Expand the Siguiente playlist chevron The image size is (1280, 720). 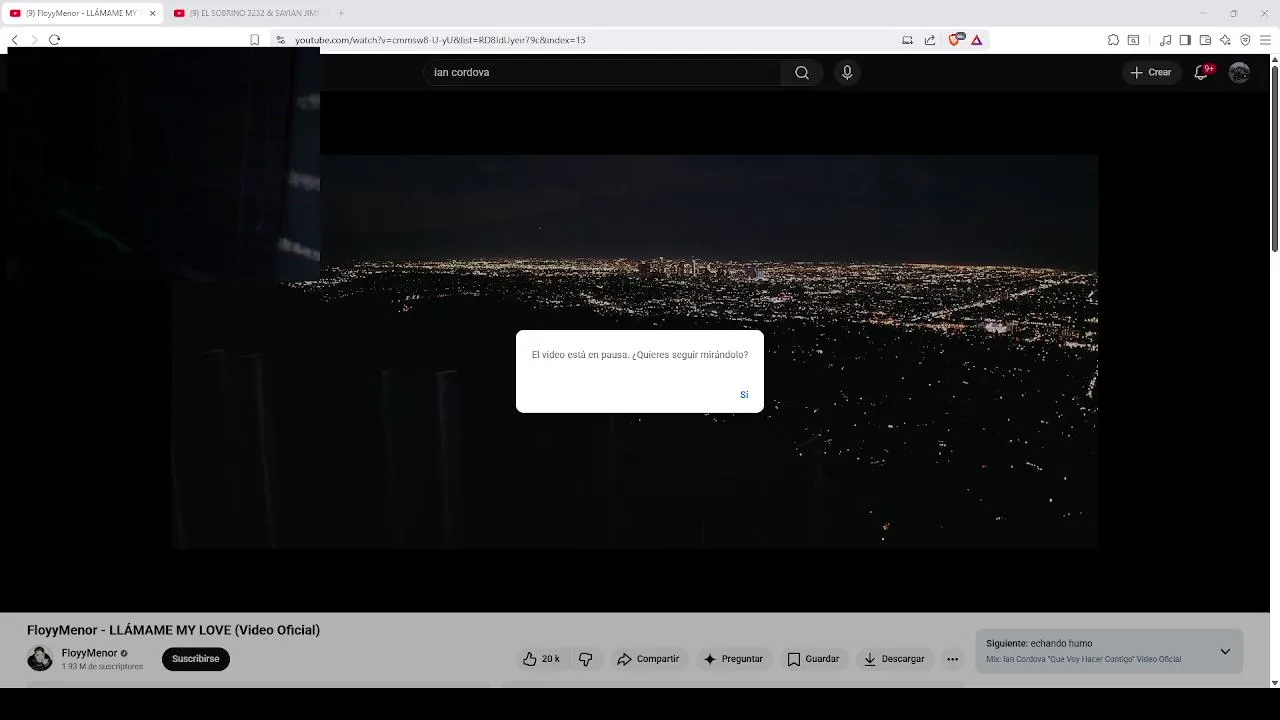pos(1225,652)
